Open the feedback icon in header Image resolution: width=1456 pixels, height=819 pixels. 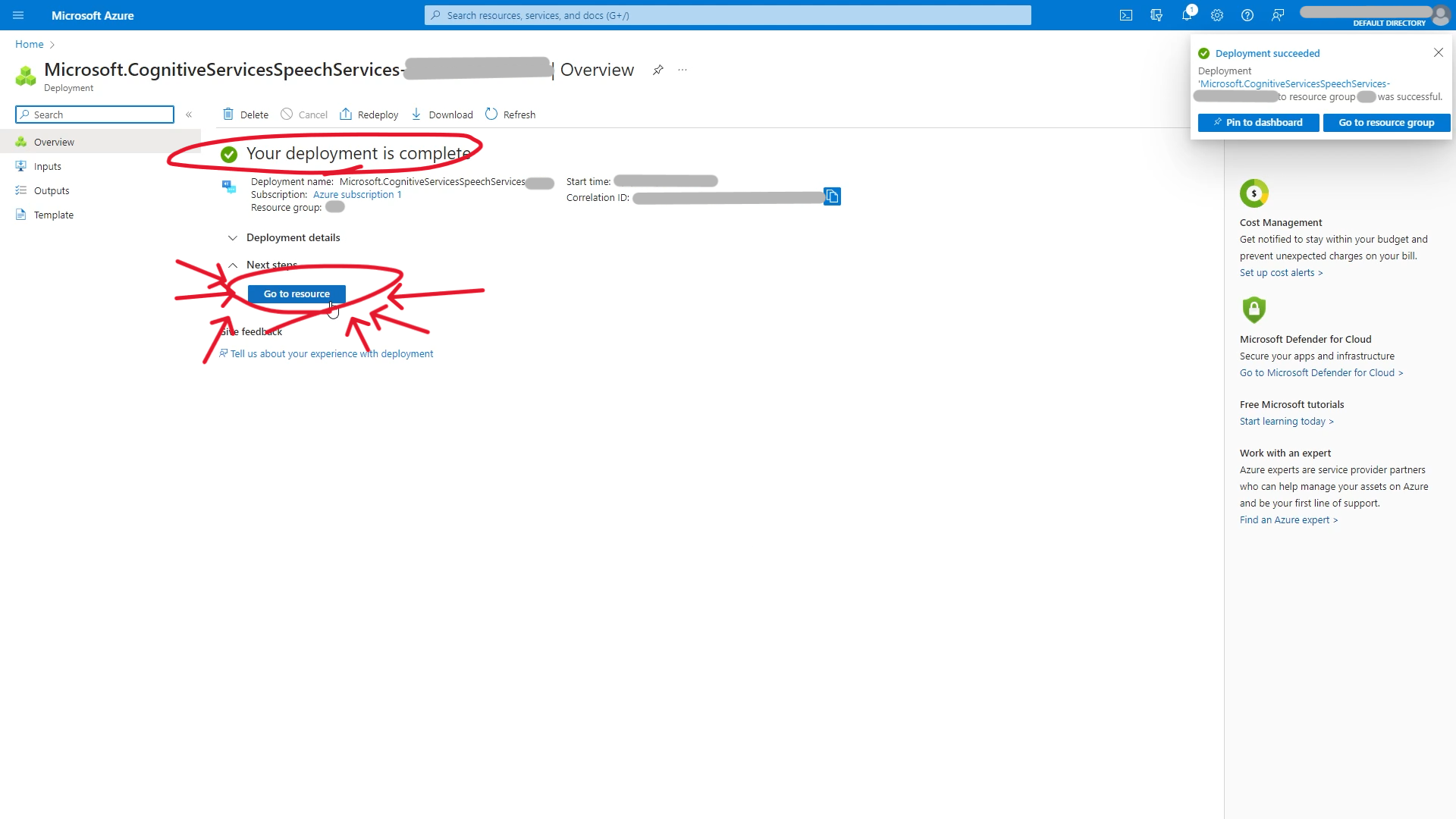point(1278,15)
